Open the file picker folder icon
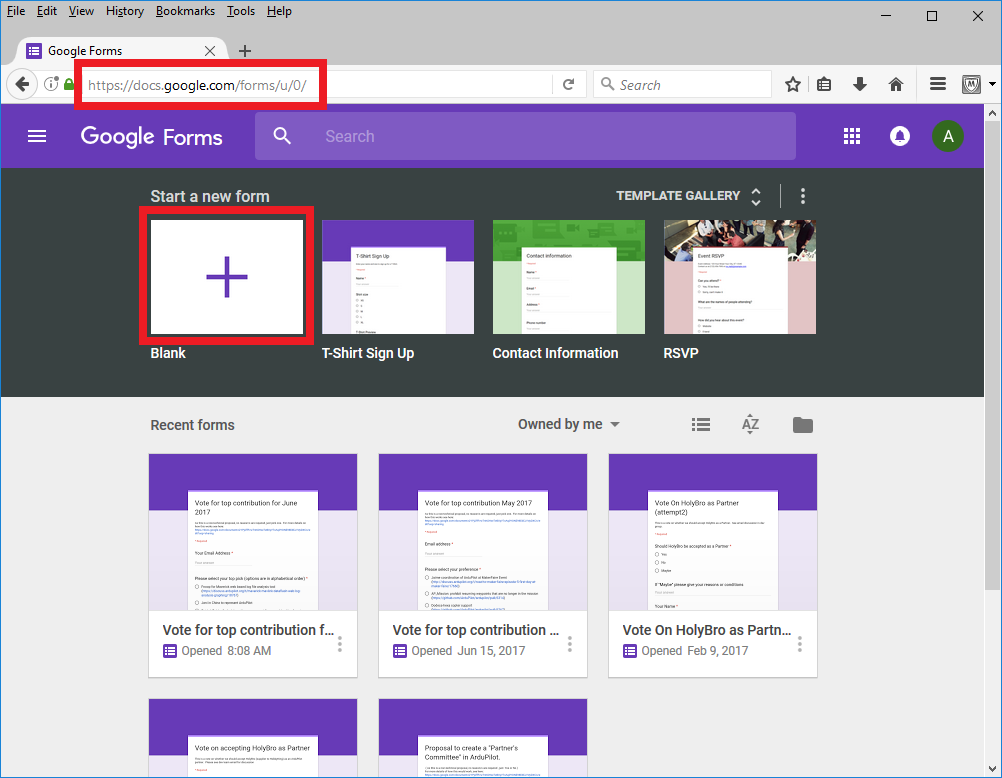This screenshot has height=778, width=1002. click(x=802, y=425)
